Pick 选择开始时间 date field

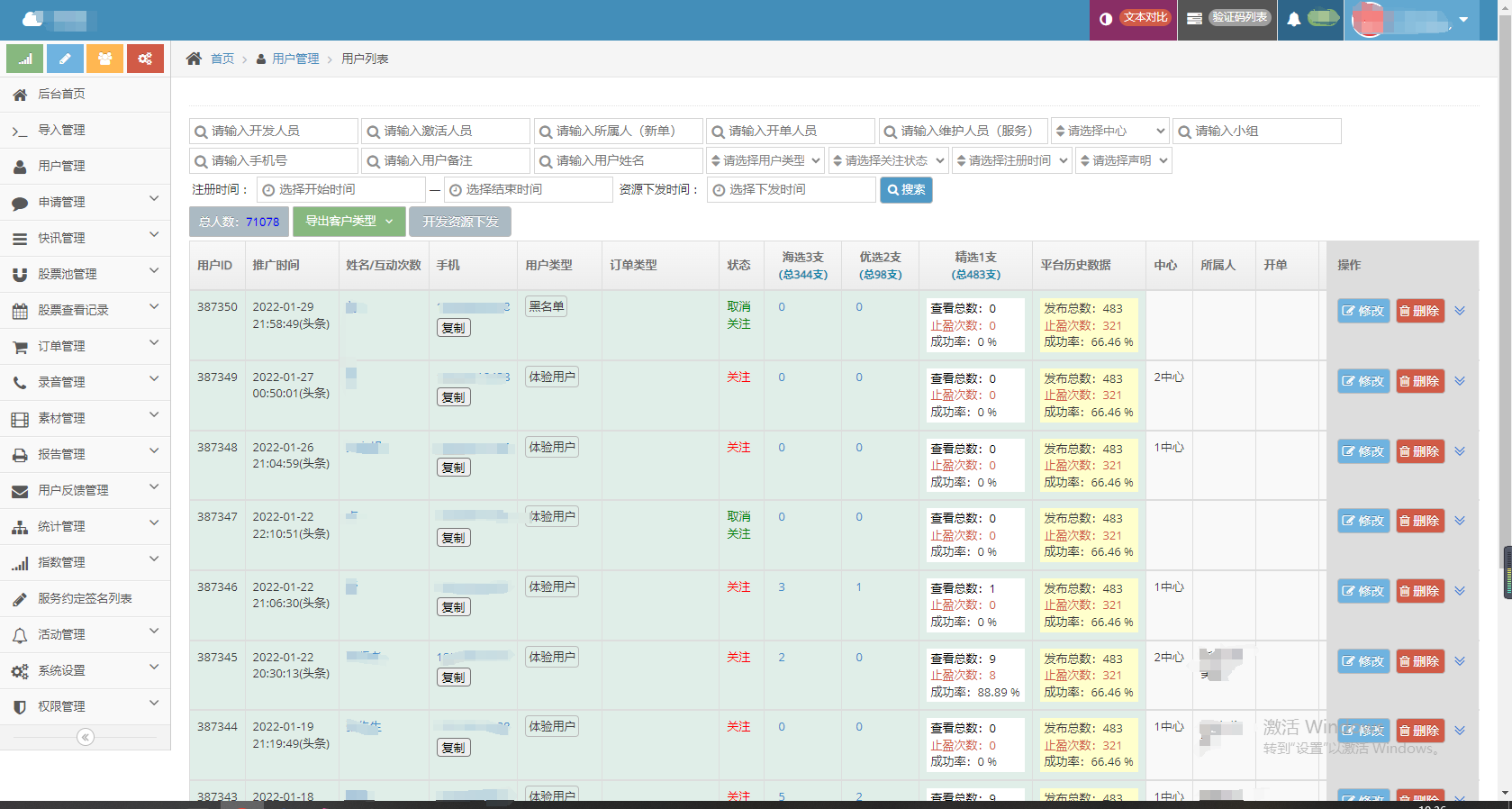click(x=341, y=189)
